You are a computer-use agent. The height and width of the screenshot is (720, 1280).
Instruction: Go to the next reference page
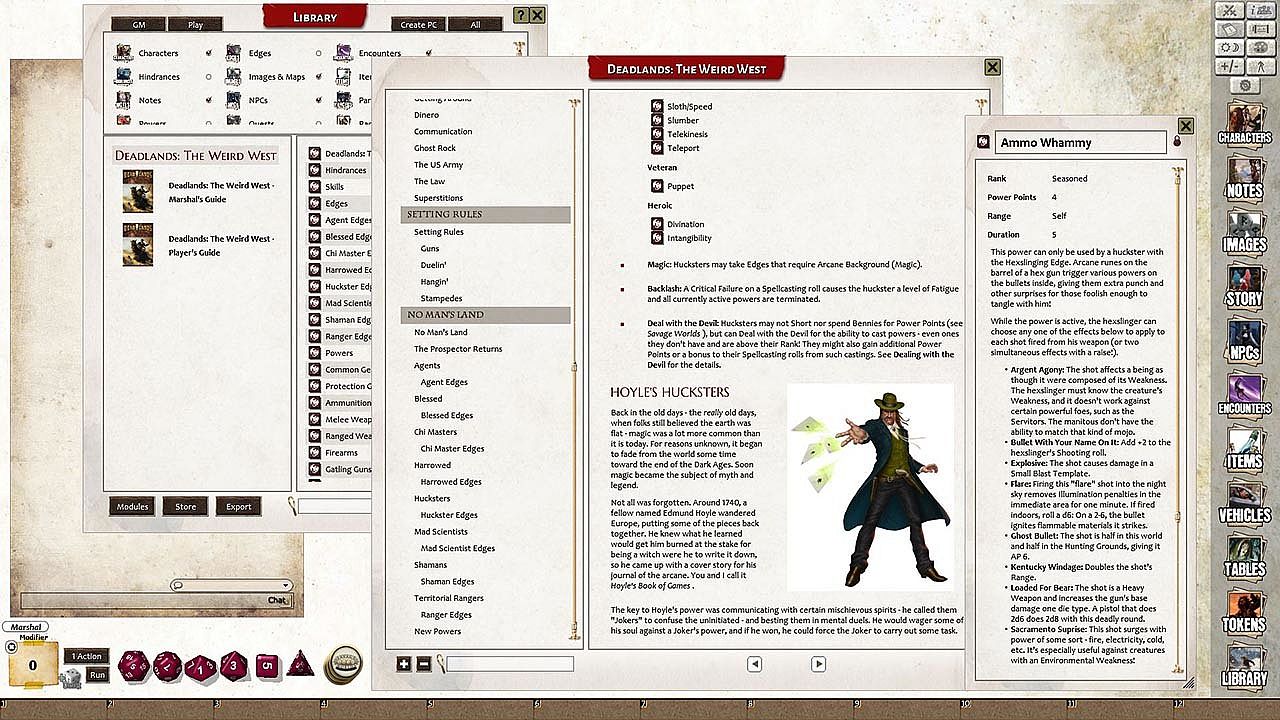(818, 663)
